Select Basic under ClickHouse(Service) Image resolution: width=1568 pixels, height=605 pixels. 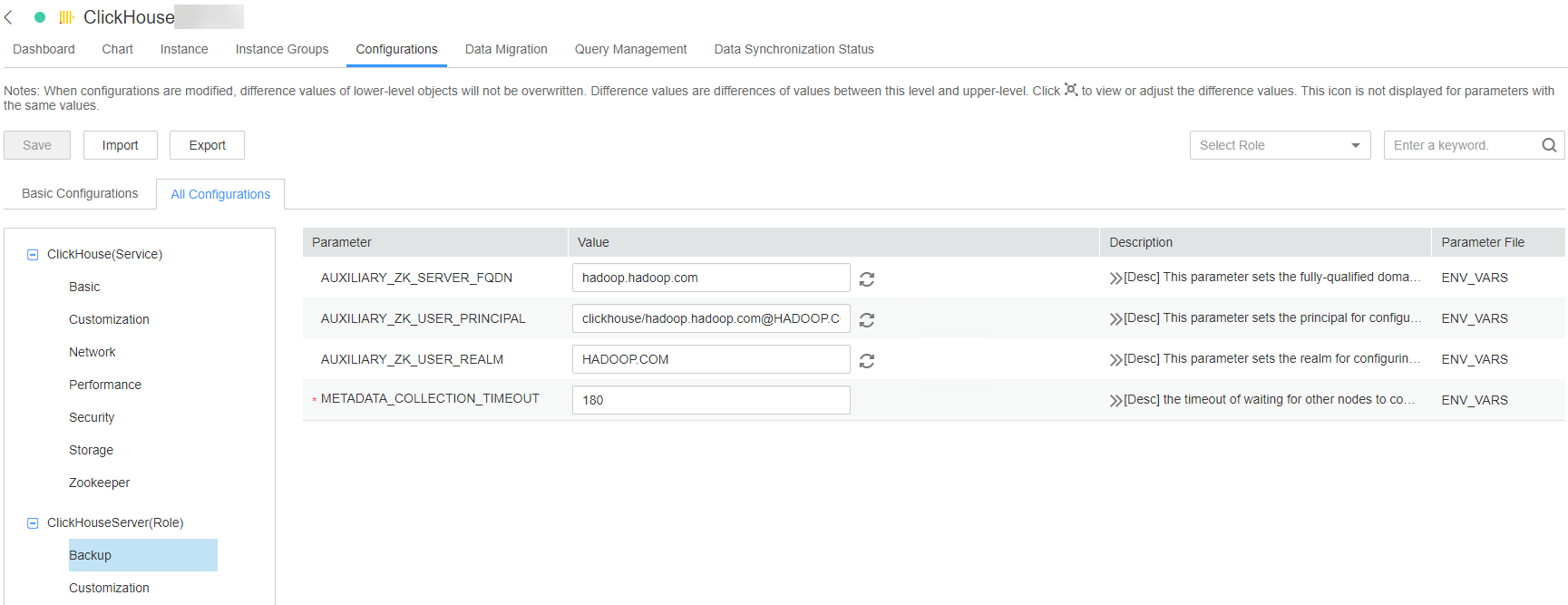[x=84, y=287]
